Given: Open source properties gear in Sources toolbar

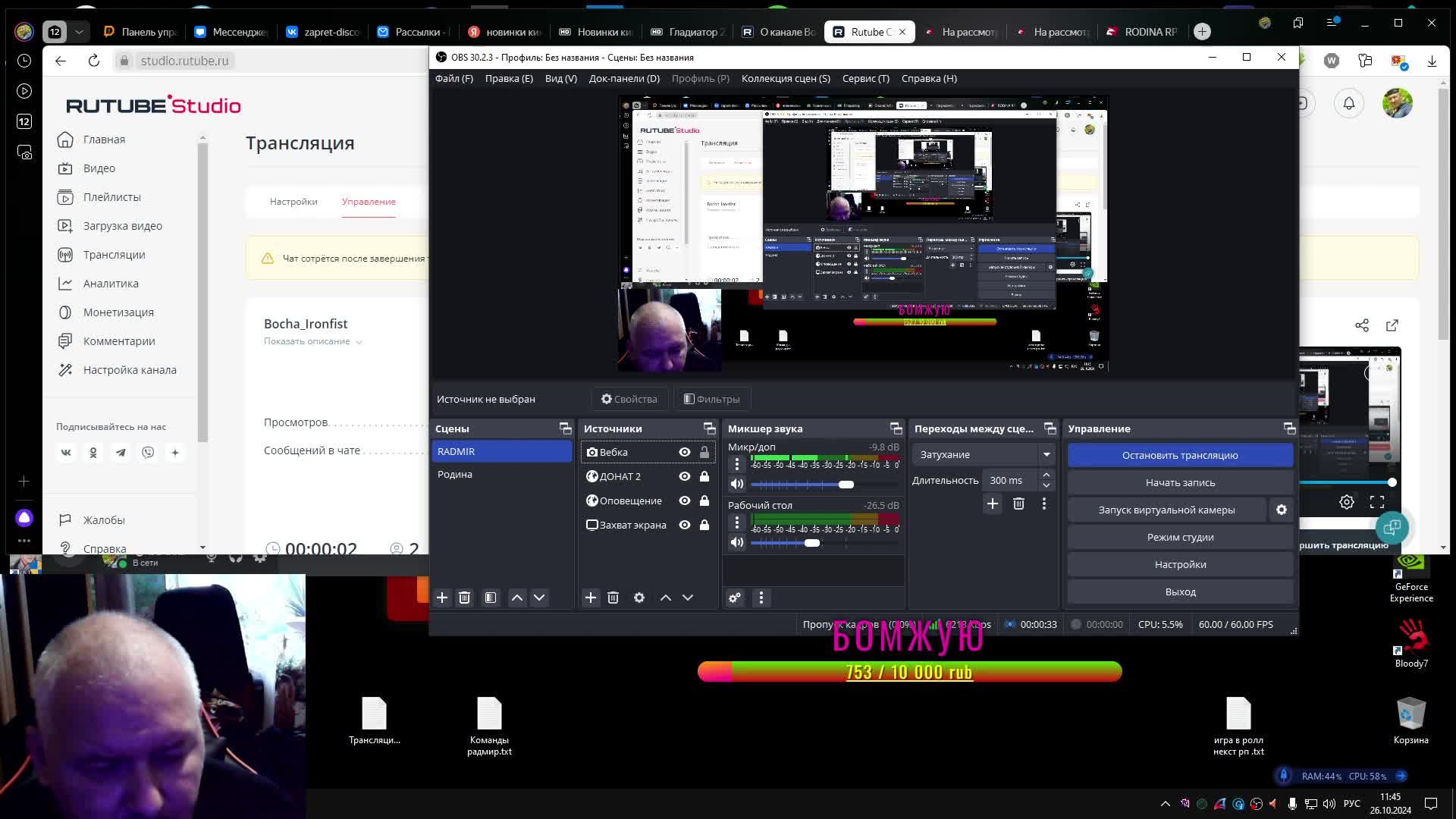Looking at the screenshot, I should (x=639, y=598).
